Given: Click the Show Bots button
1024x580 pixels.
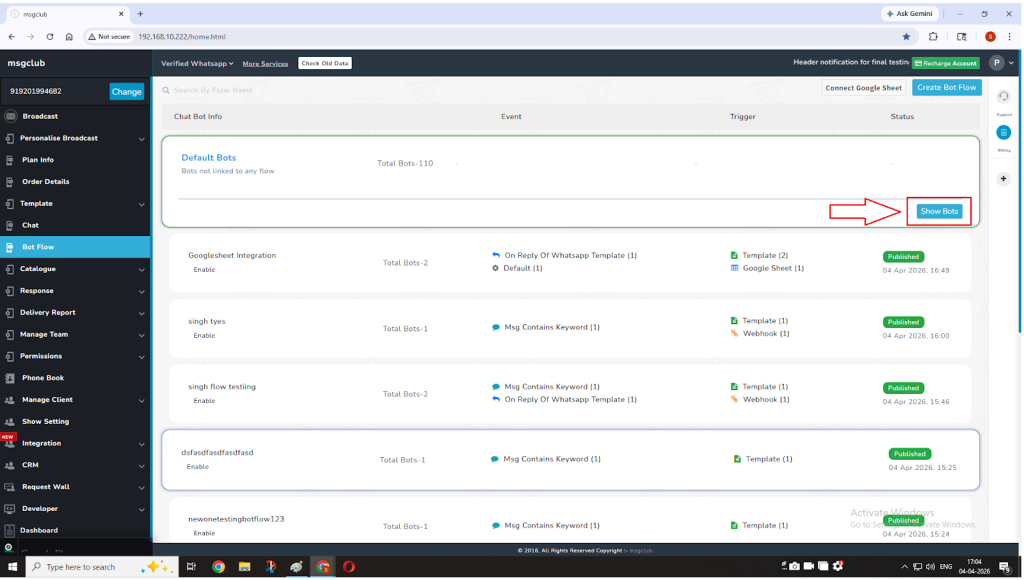Looking at the screenshot, I should [x=939, y=211].
